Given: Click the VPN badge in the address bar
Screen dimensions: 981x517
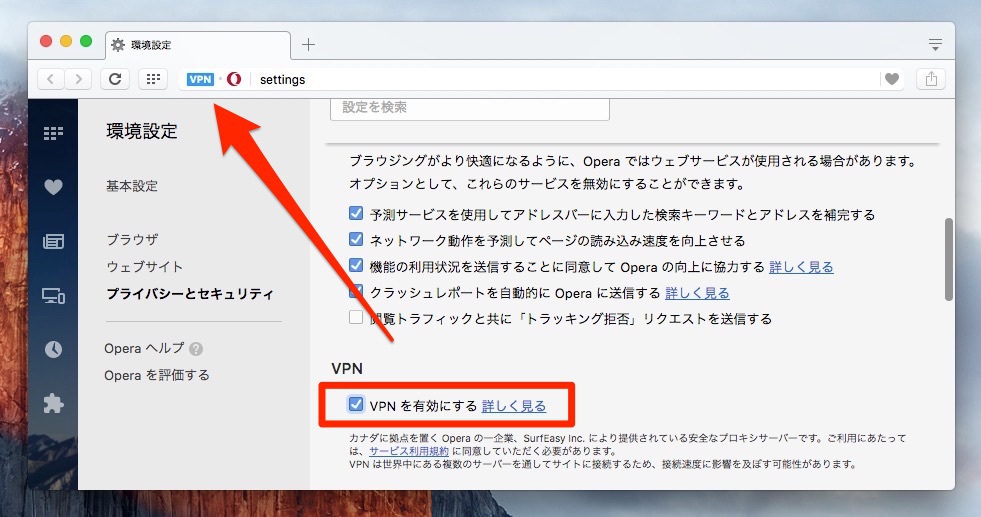Looking at the screenshot, I should pyautogui.click(x=200, y=79).
